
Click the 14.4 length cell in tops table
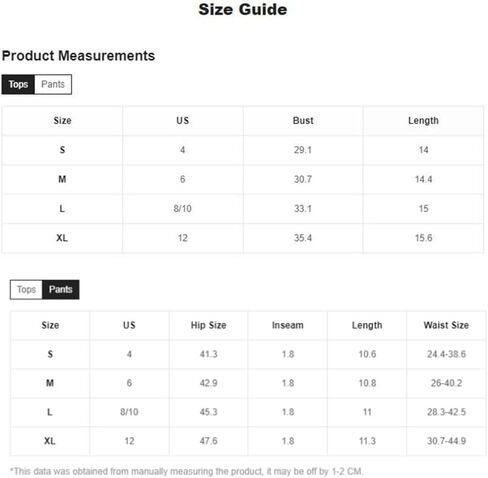tap(423, 179)
